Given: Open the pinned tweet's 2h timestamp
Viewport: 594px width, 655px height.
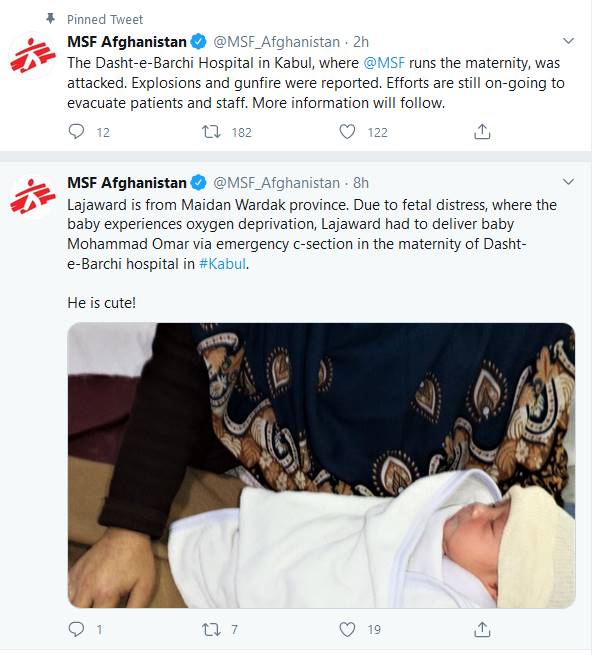Looking at the screenshot, I should (x=361, y=42).
